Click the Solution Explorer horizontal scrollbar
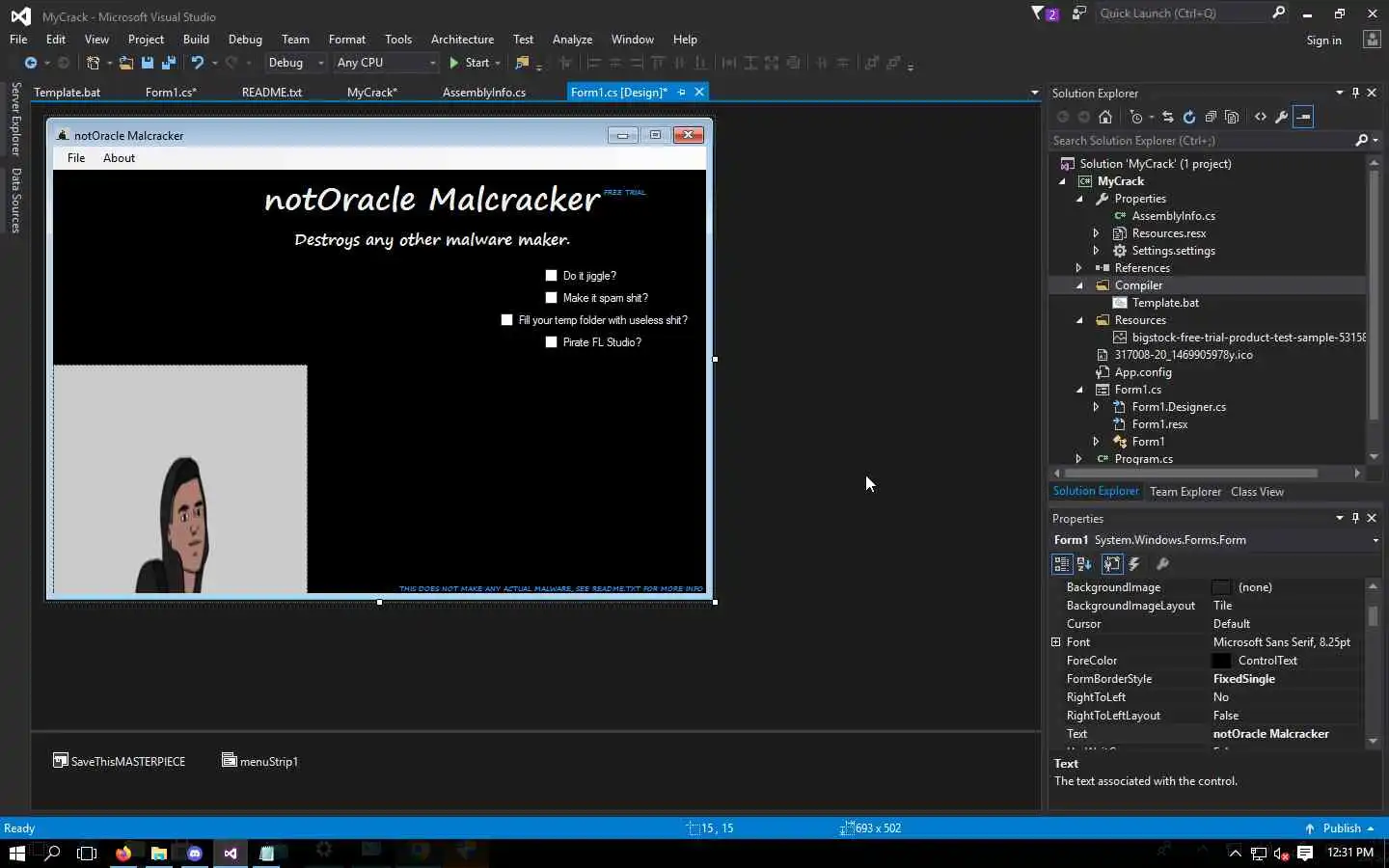The height and width of the screenshot is (868, 1389). pyautogui.click(x=1191, y=474)
